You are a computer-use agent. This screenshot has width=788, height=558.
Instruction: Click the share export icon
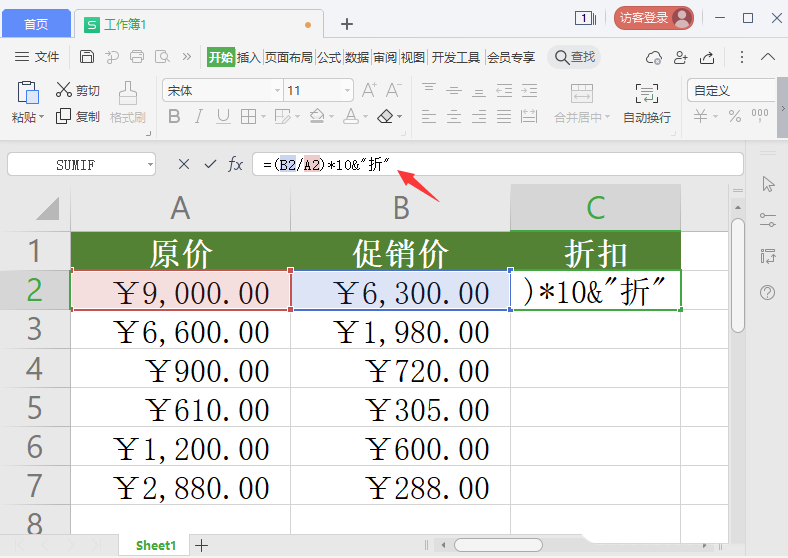(x=707, y=57)
